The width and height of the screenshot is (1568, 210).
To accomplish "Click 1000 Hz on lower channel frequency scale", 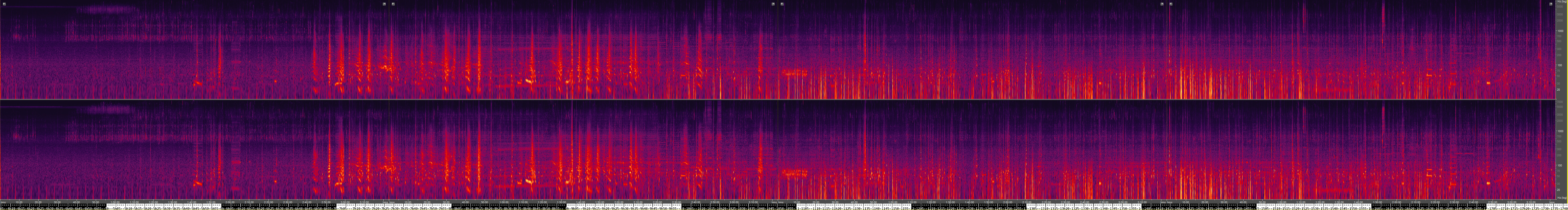I will coord(1560,131).
